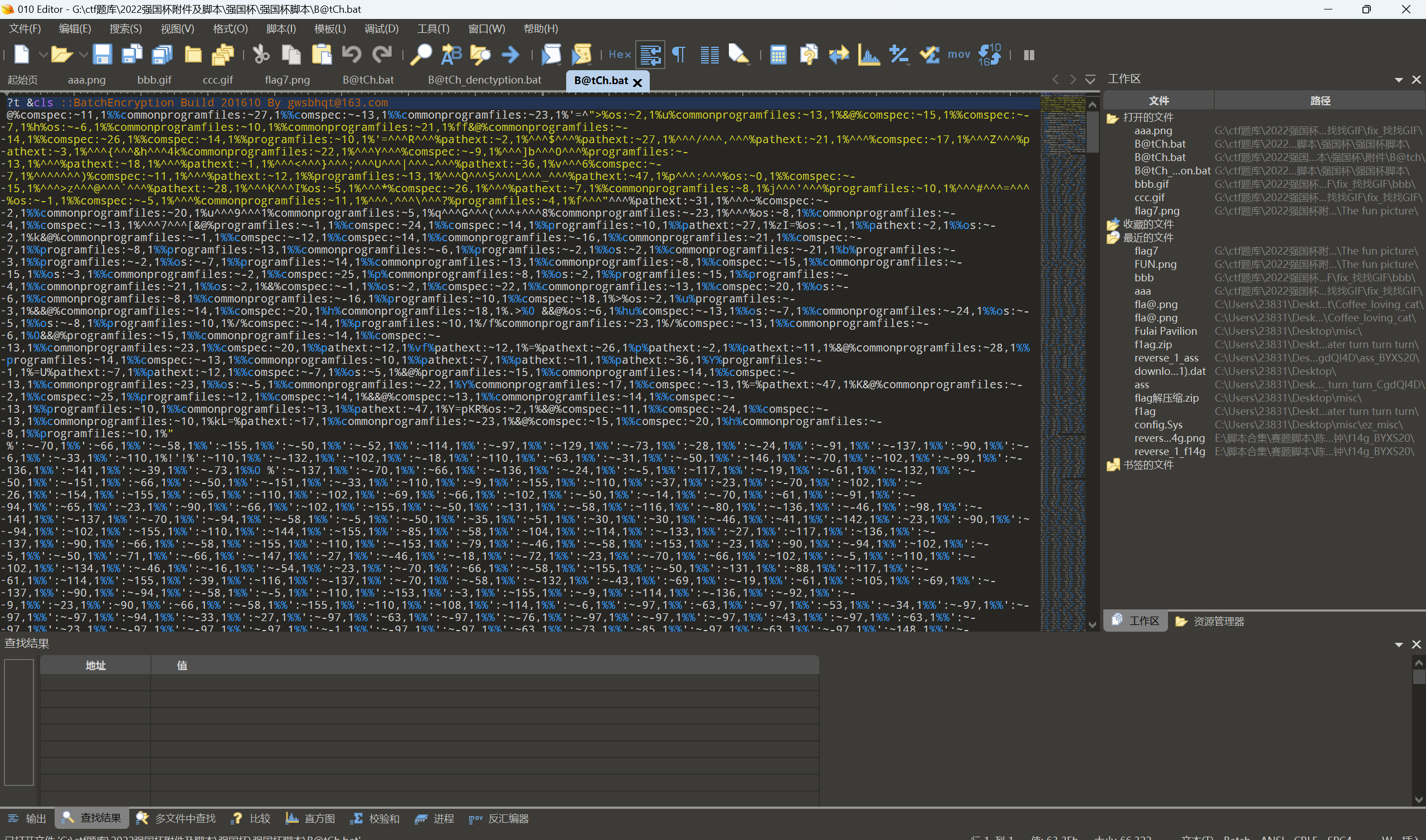Click the highlight marker icon
1426x840 pixels.
pos(739,55)
